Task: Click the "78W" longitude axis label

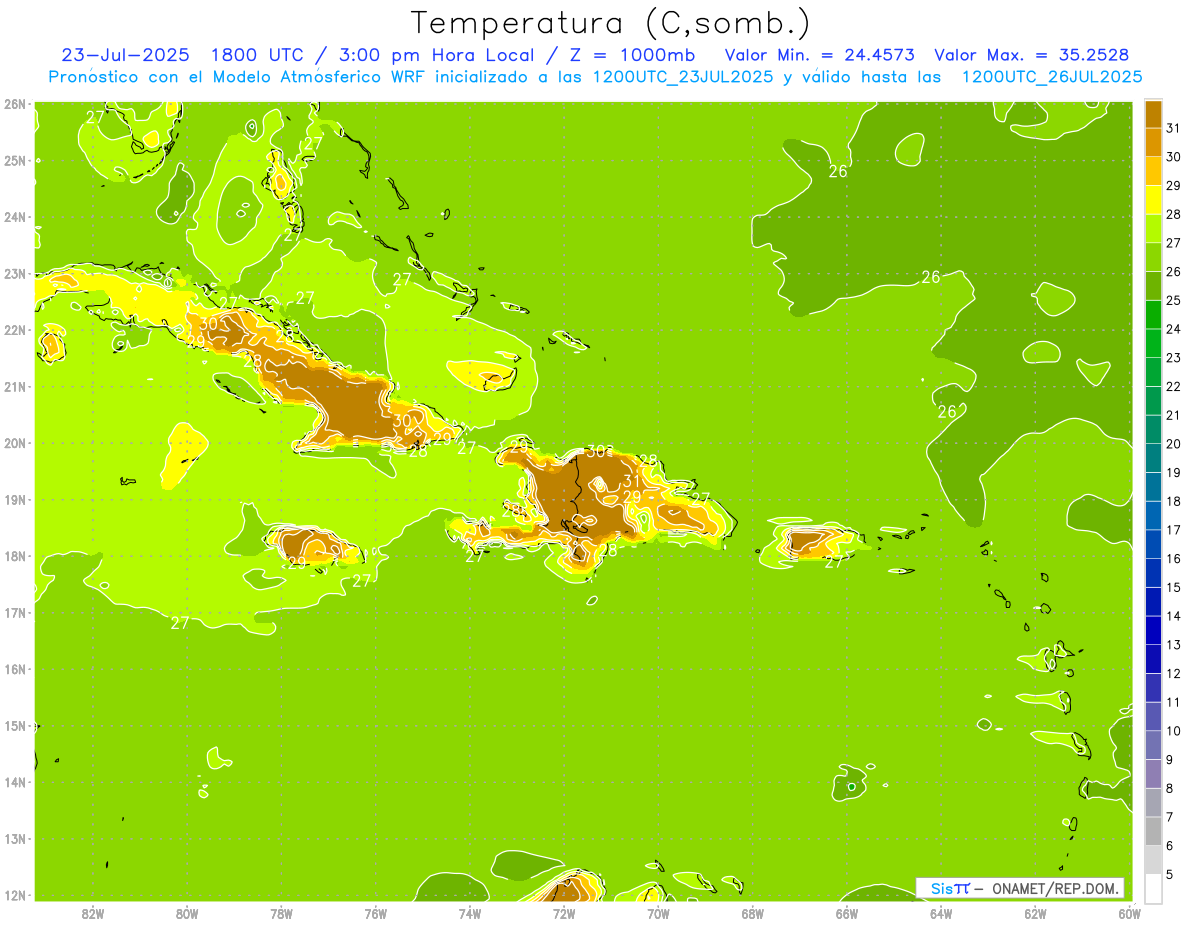Action: 281,913
